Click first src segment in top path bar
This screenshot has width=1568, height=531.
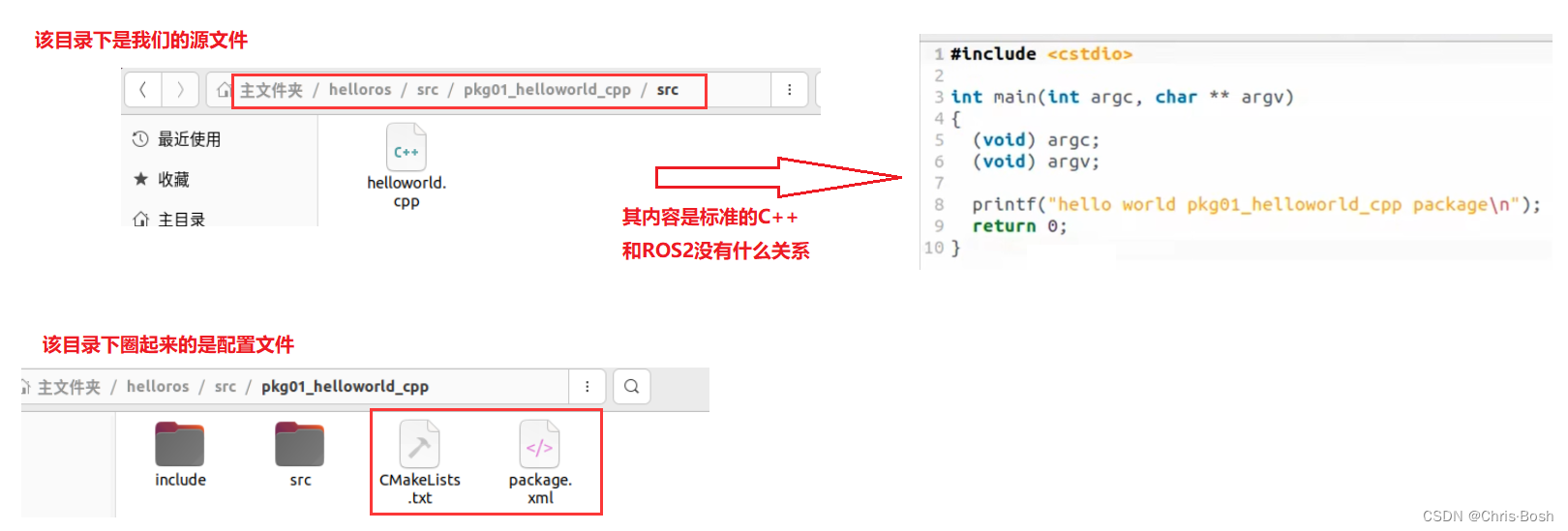[428, 90]
